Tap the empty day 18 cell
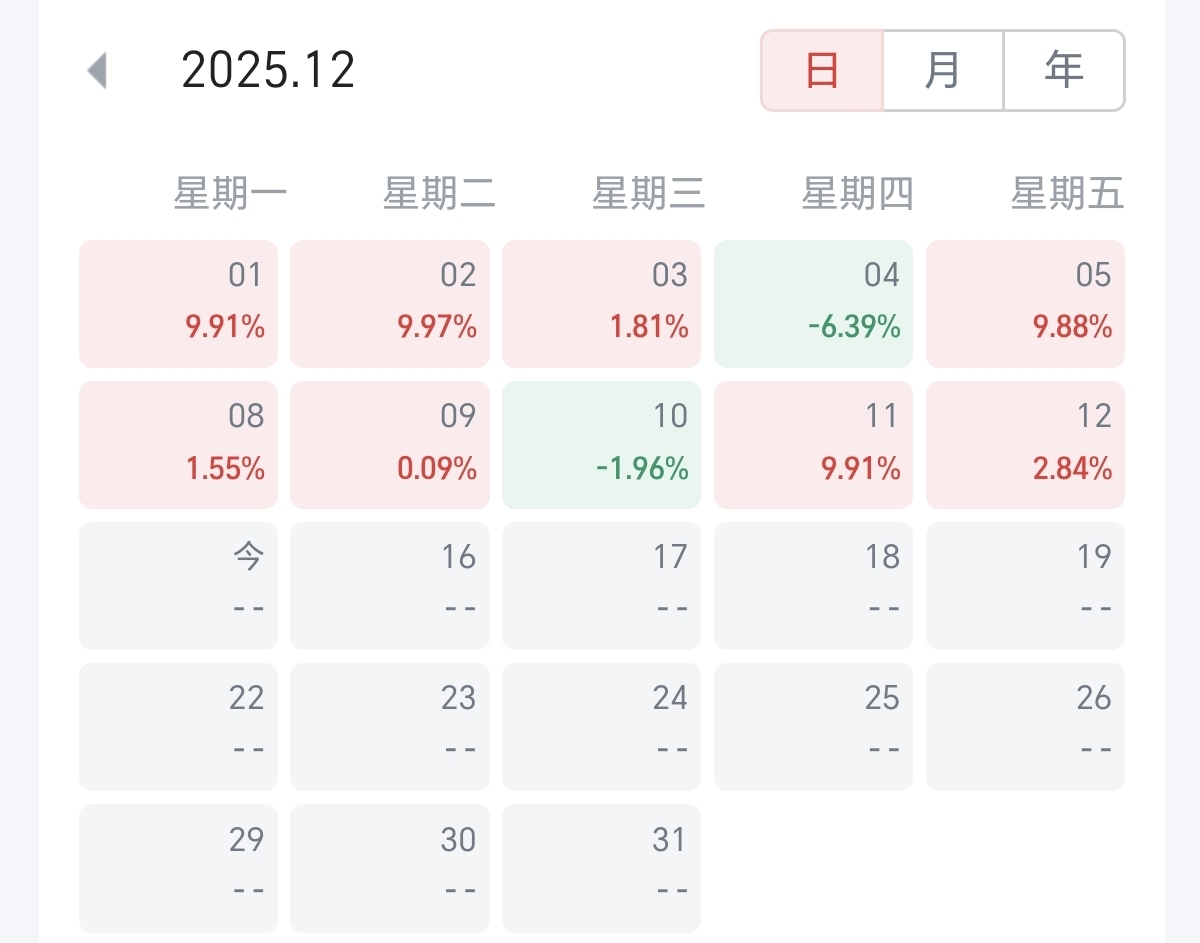This screenshot has height=943, width=1200. (813, 586)
